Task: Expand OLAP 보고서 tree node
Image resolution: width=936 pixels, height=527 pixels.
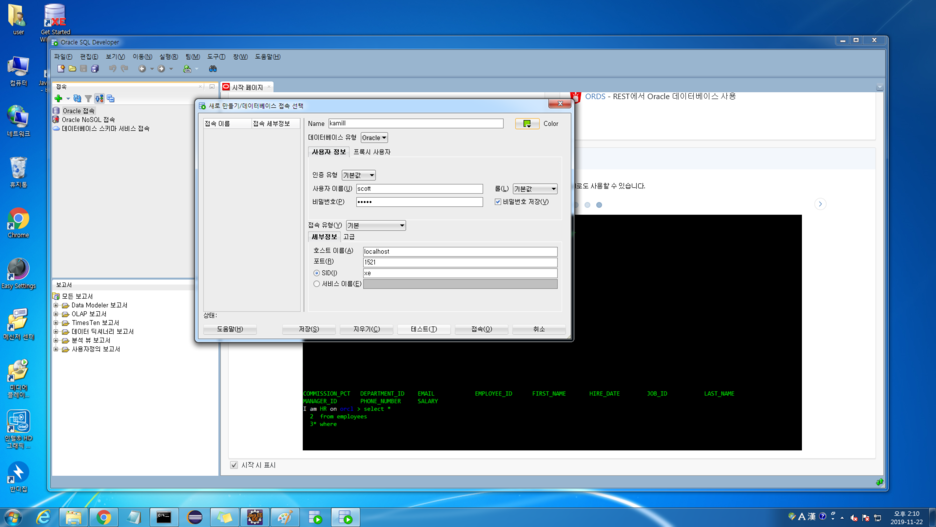Action: tap(56, 314)
